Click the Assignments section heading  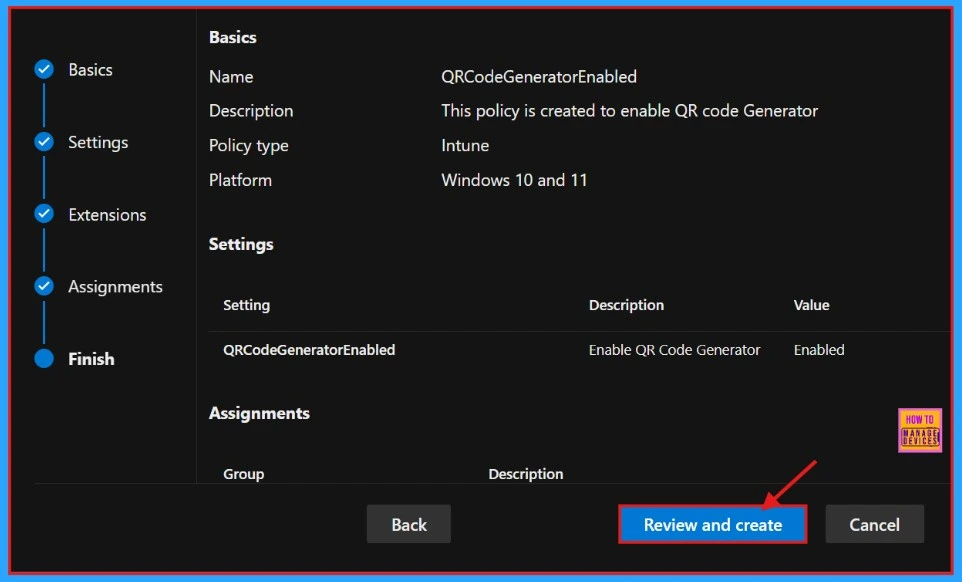(259, 413)
